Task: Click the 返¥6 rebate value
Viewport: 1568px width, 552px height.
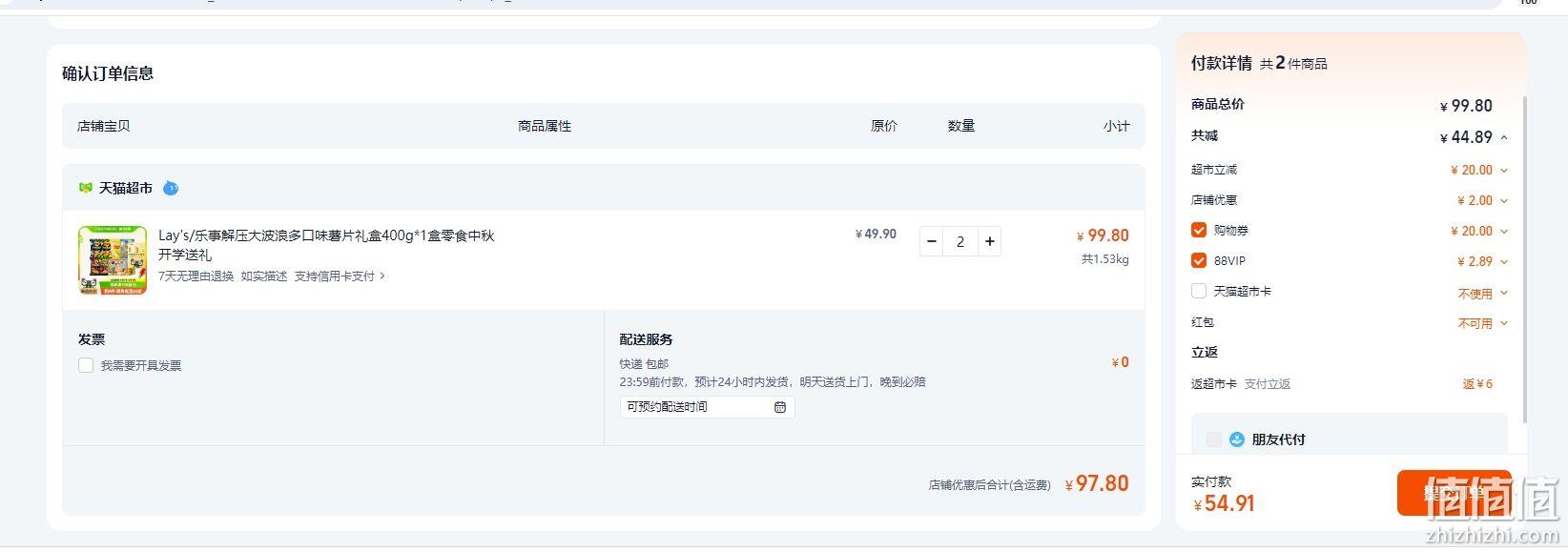Action: pyautogui.click(x=1477, y=384)
